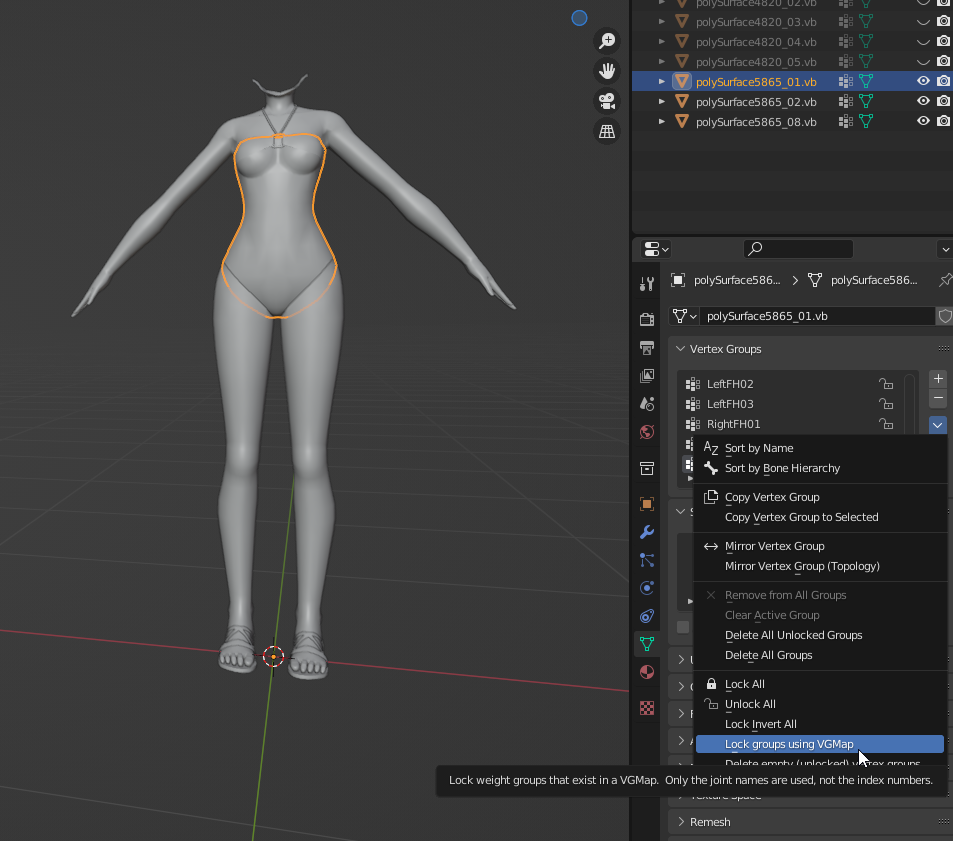This screenshot has width=953, height=841.
Task: Open Output properties tab
Action: point(647,348)
